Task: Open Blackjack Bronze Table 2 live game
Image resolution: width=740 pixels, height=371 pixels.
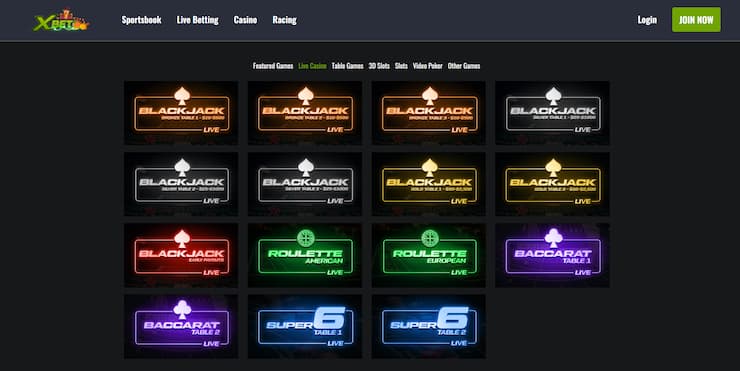Action: [305, 113]
